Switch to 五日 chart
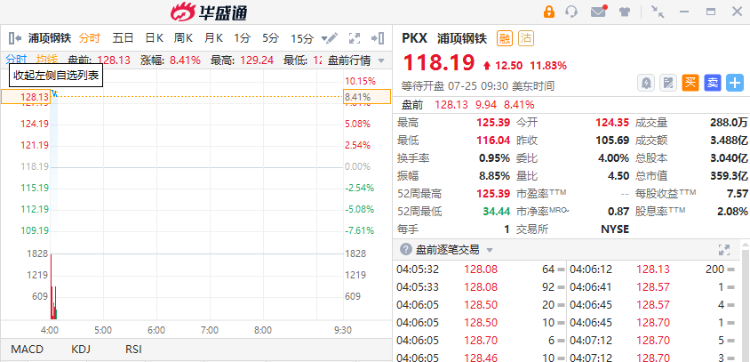 tap(122, 38)
